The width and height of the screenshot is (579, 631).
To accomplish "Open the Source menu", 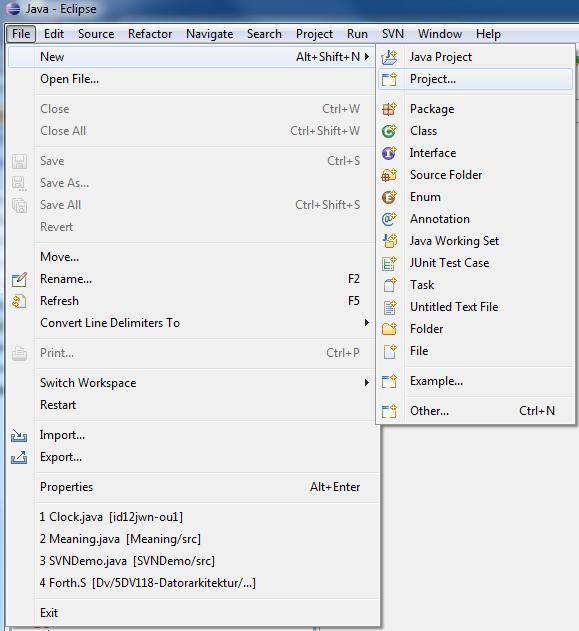I will pyautogui.click(x=96, y=34).
